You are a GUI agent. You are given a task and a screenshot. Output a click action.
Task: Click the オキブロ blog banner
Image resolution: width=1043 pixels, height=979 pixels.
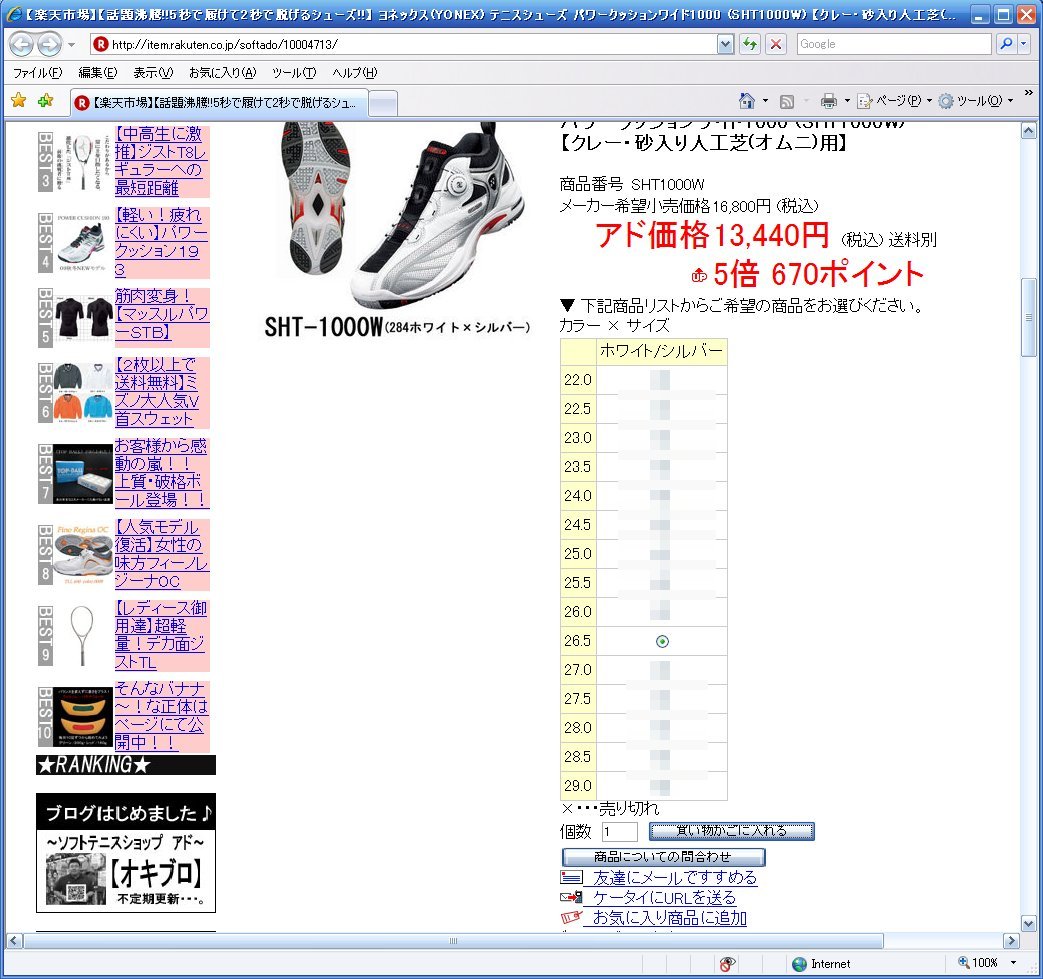pyautogui.click(x=126, y=853)
